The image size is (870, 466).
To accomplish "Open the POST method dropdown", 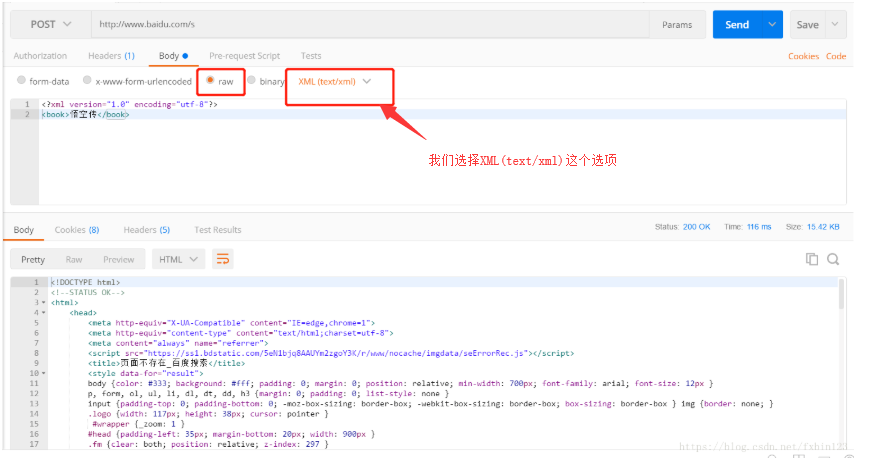I will 50,24.
